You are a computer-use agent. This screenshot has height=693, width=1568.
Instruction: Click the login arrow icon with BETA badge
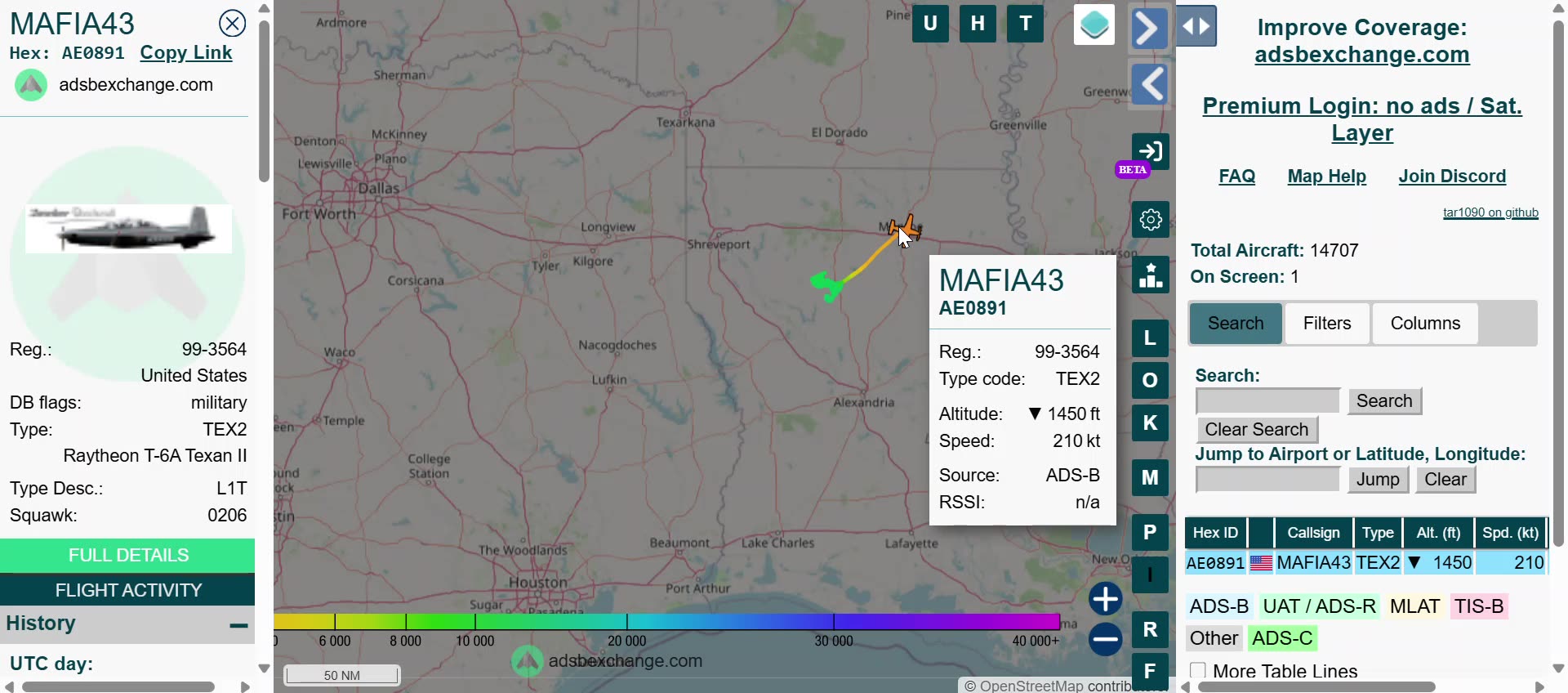click(1150, 152)
